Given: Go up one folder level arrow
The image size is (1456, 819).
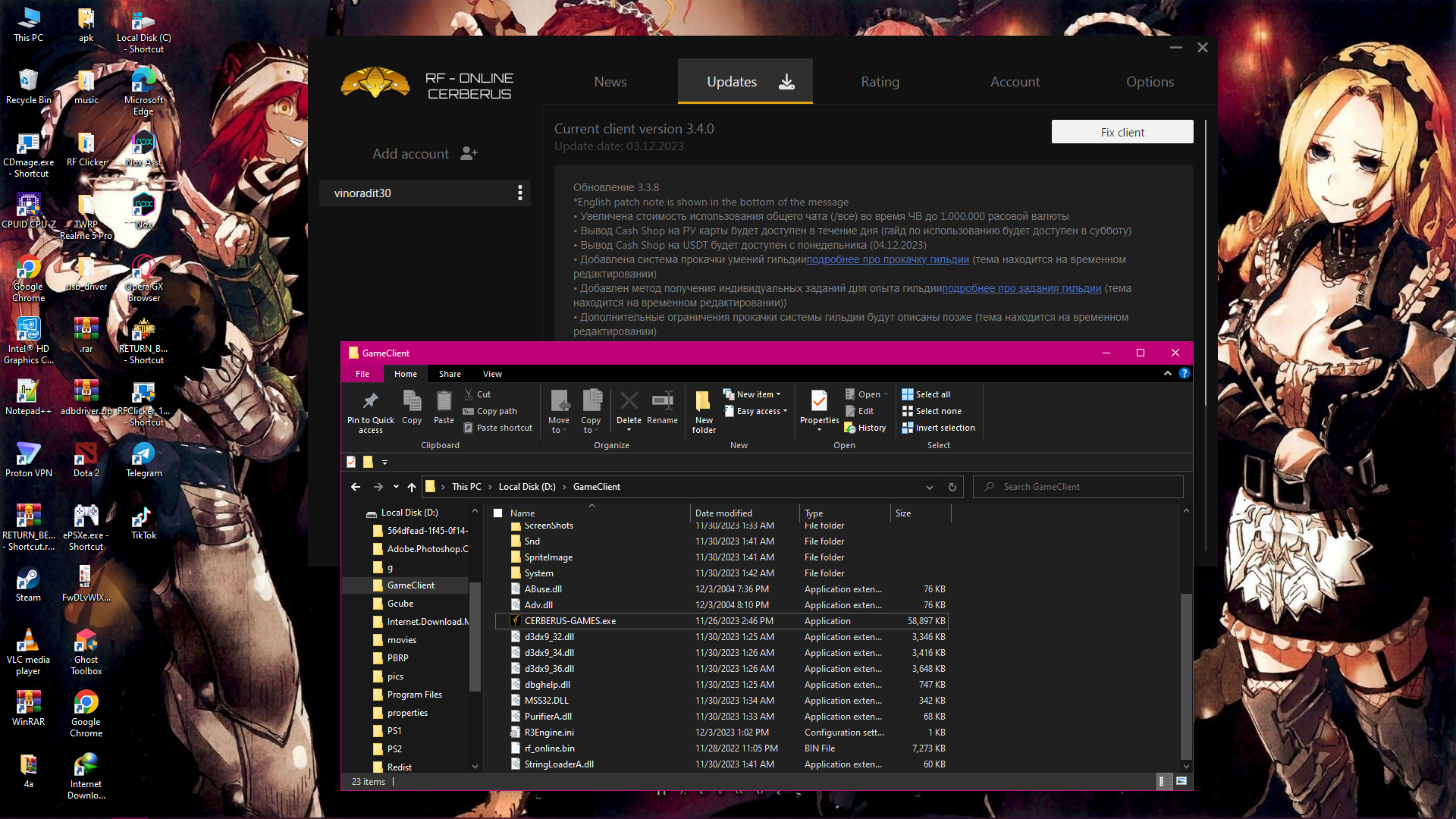Looking at the screenshot, I should tap(412, 487).
